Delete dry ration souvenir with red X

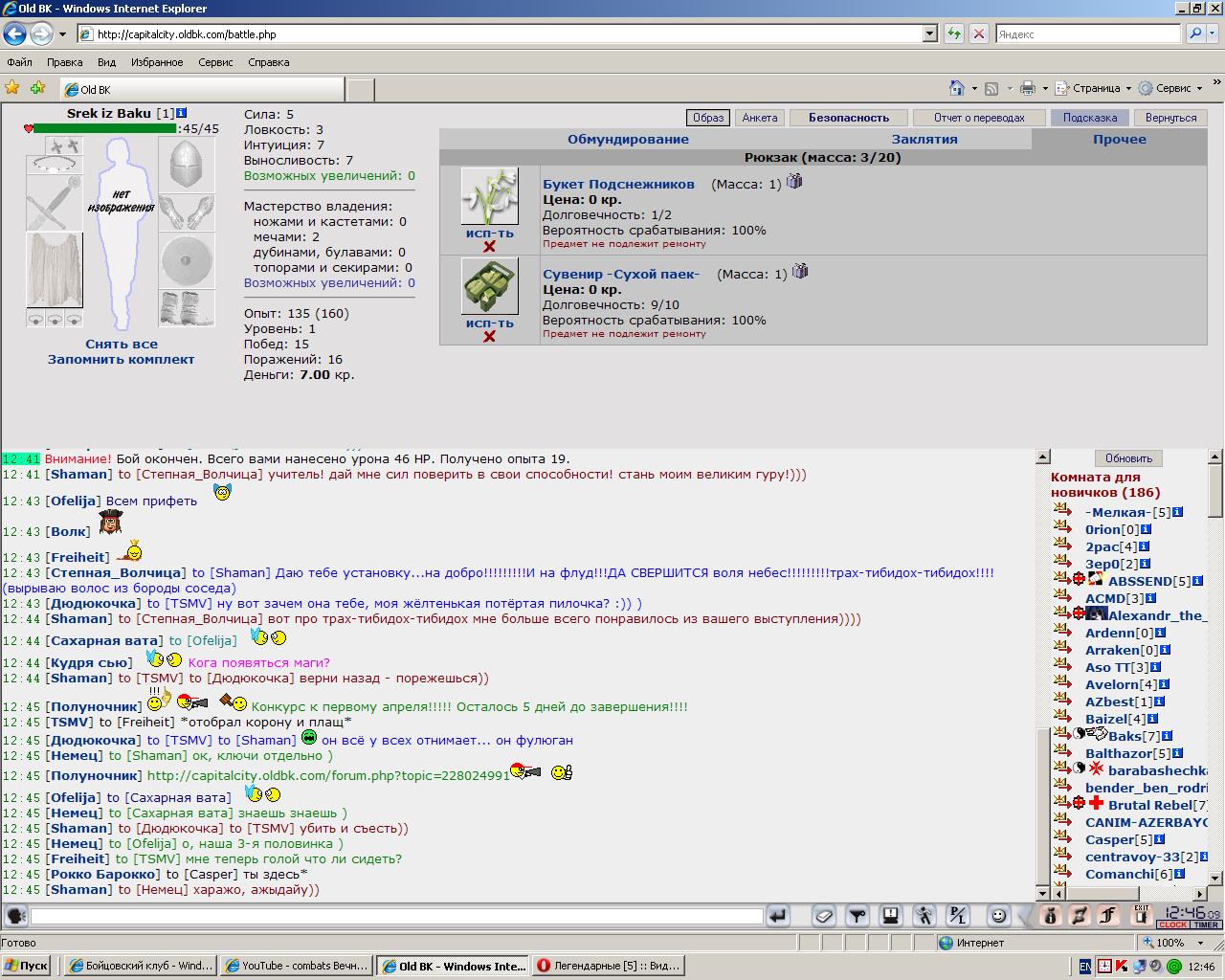tap(489, 337)
